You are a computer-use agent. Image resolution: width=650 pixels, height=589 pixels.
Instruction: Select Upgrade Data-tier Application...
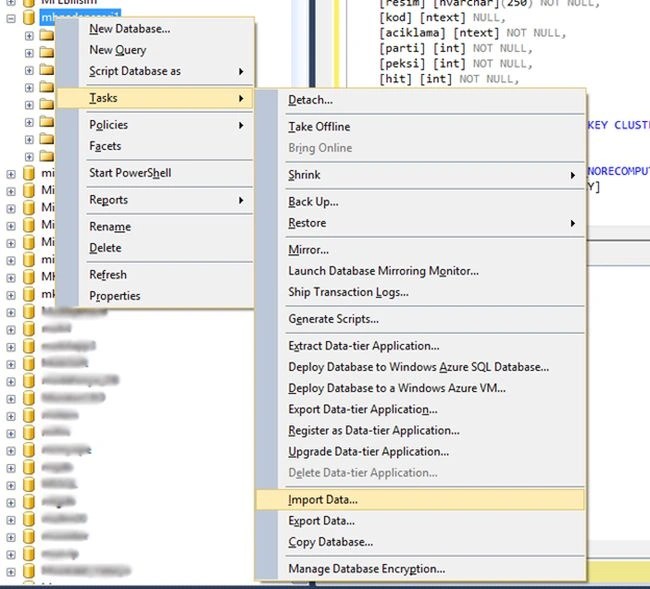pyautogui.click(x=420, y=452)
